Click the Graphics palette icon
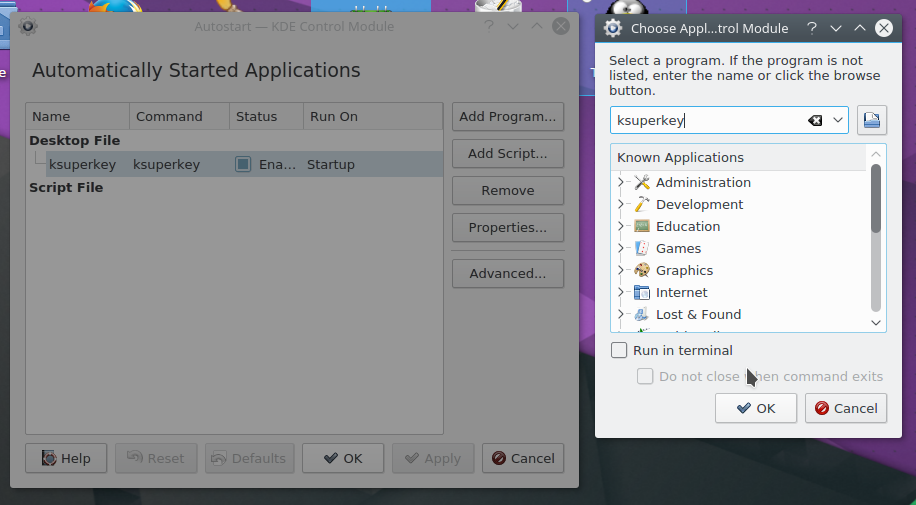 click(x=642, y=271)
